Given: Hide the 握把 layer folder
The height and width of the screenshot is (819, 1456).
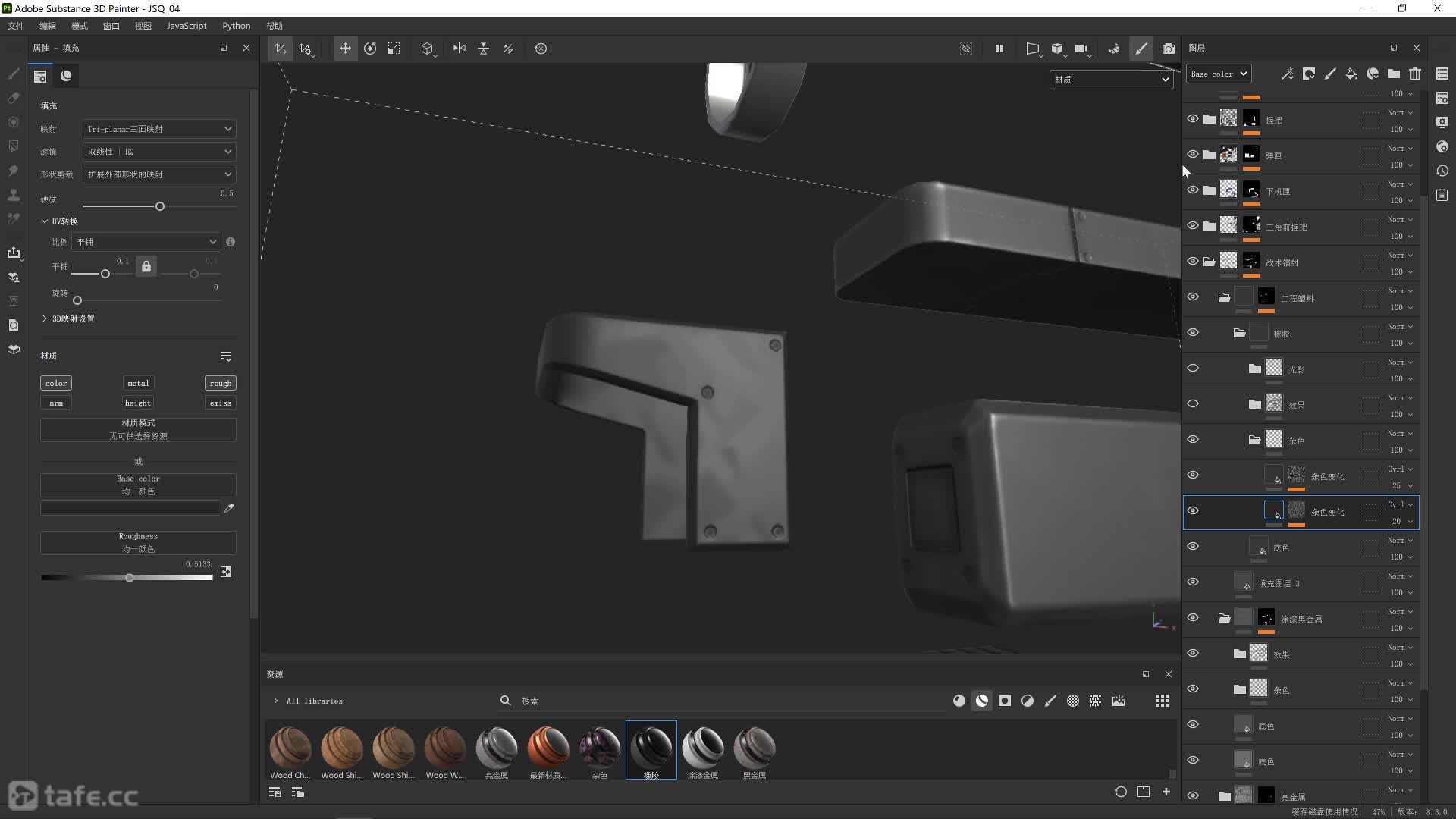Looking at the screenshot, I should 1193,119.
